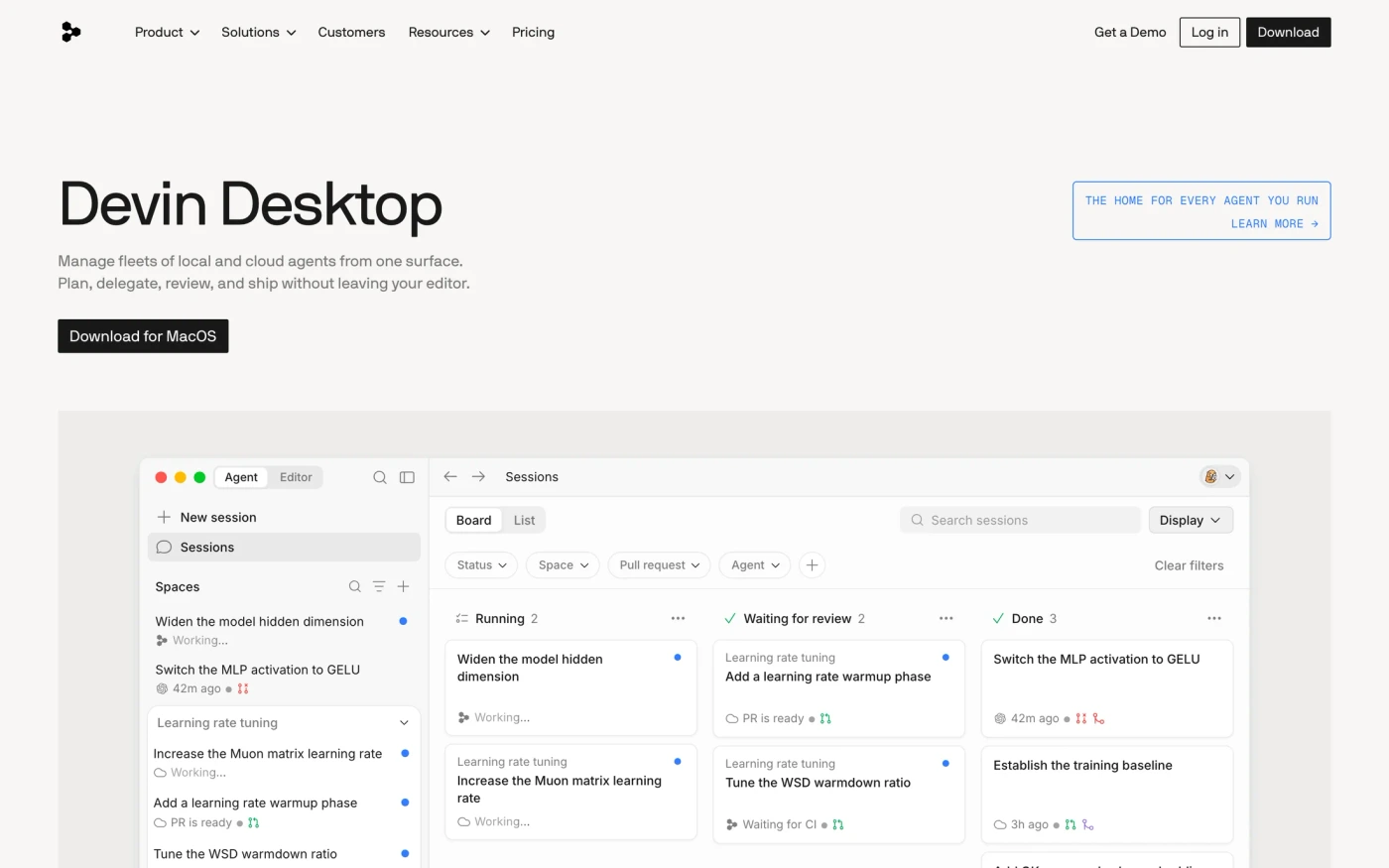Open the Done column three-dot menu
This screenshot has width=1389, height=868.
point(1213,619)
